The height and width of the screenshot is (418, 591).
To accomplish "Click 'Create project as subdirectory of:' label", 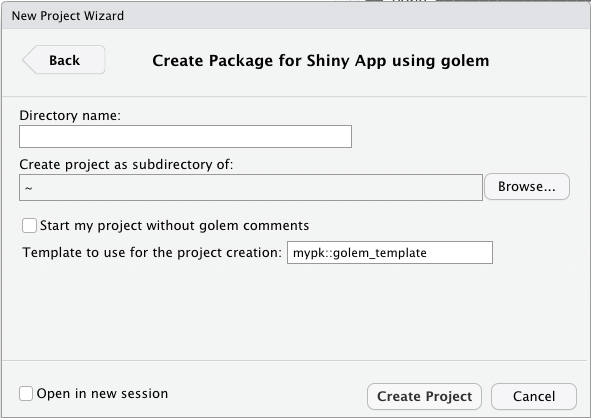I will tap(126, 164).
